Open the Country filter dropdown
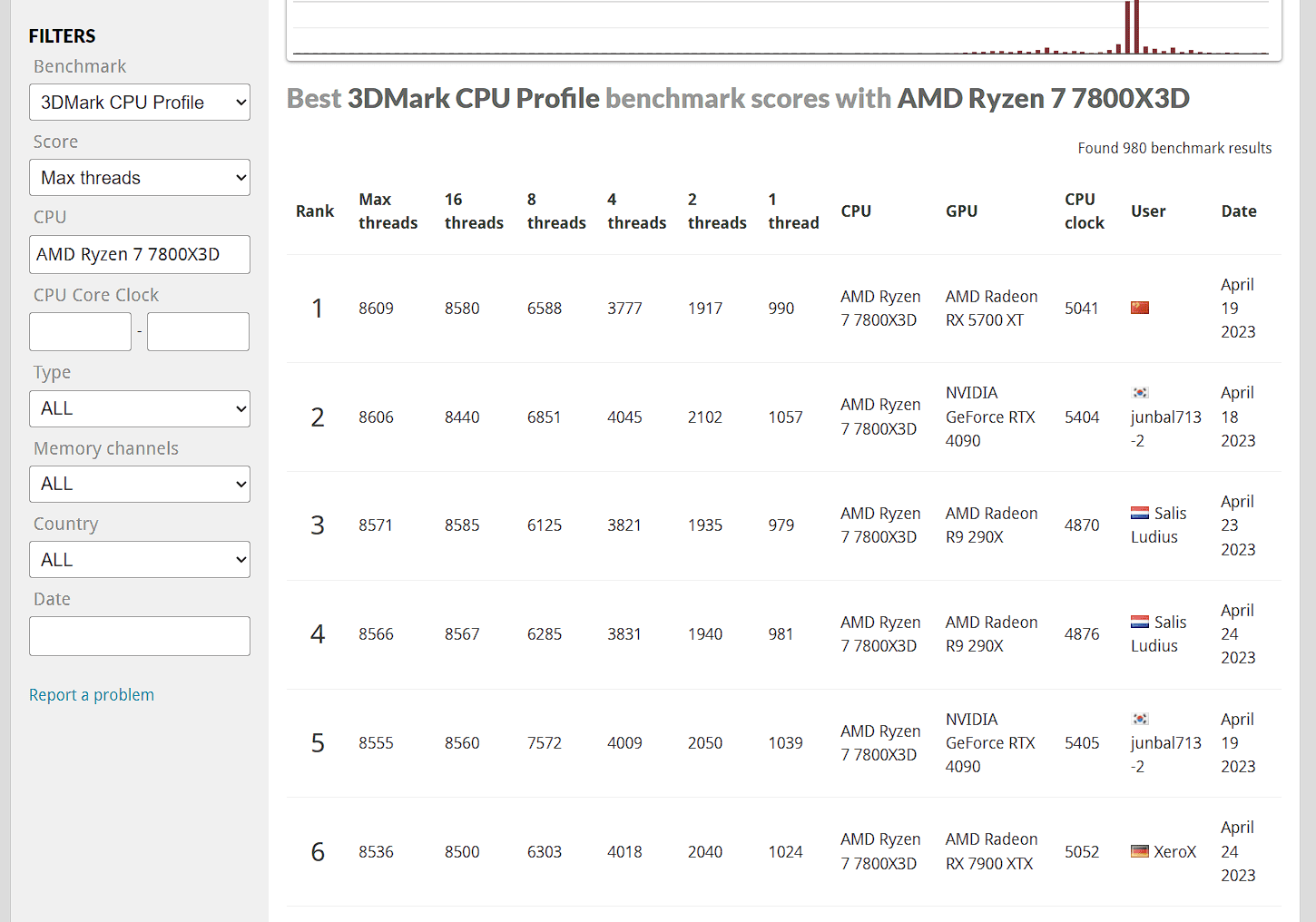The image size is (1316, 922). 140,560
